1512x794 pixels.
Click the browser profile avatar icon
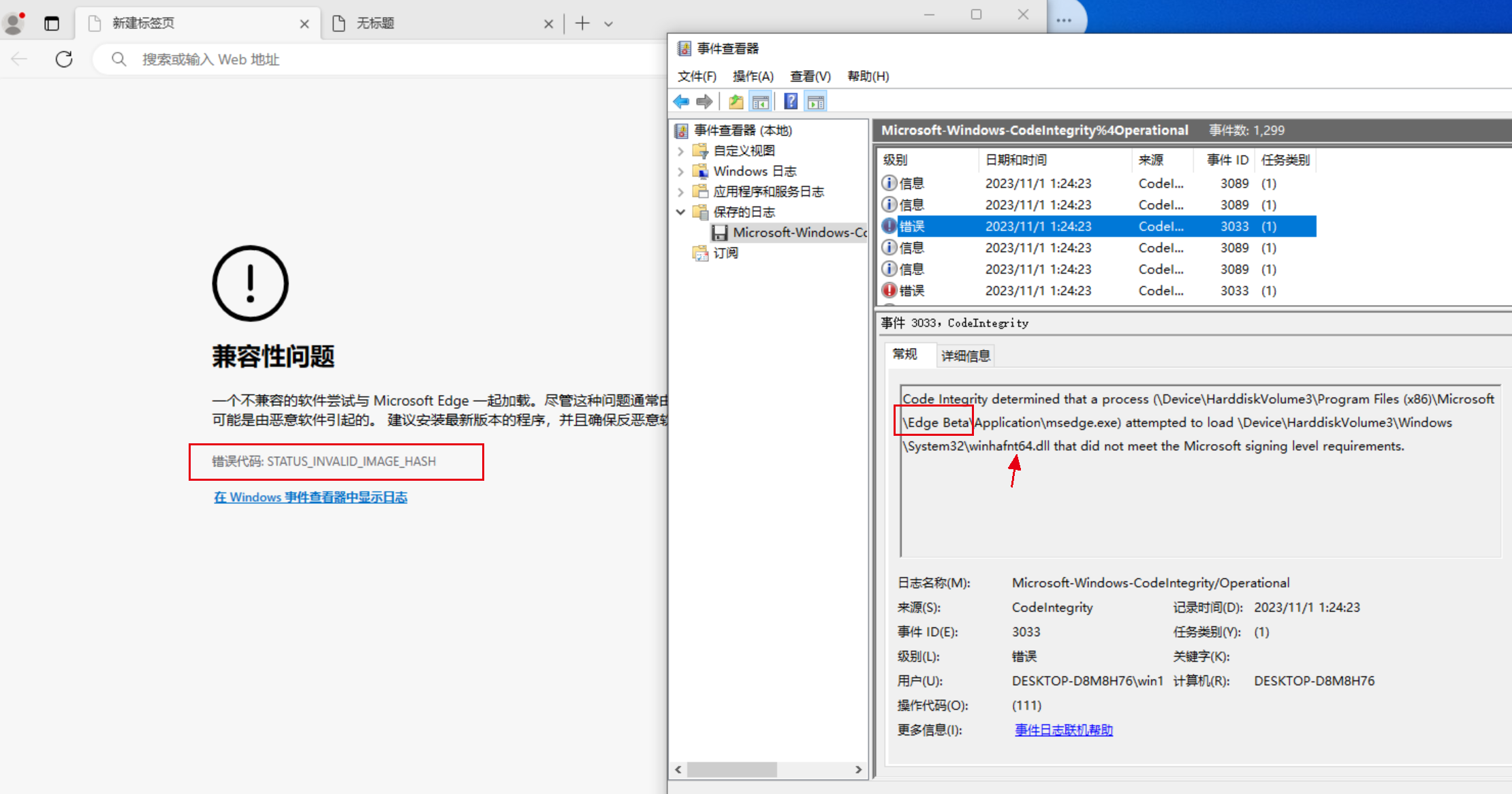(x=14, y=22)
